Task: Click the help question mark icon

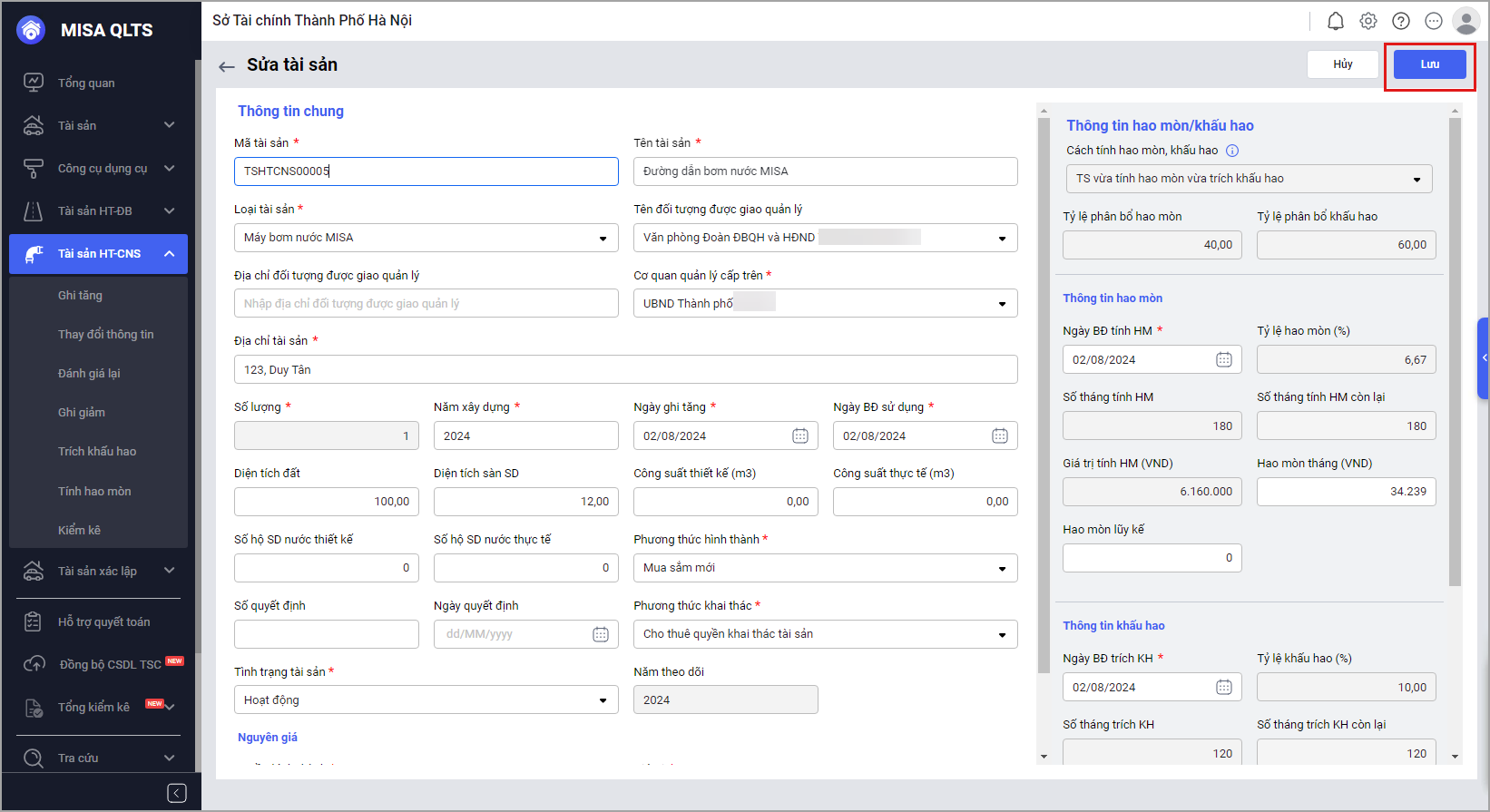Action: (1400, 21)
